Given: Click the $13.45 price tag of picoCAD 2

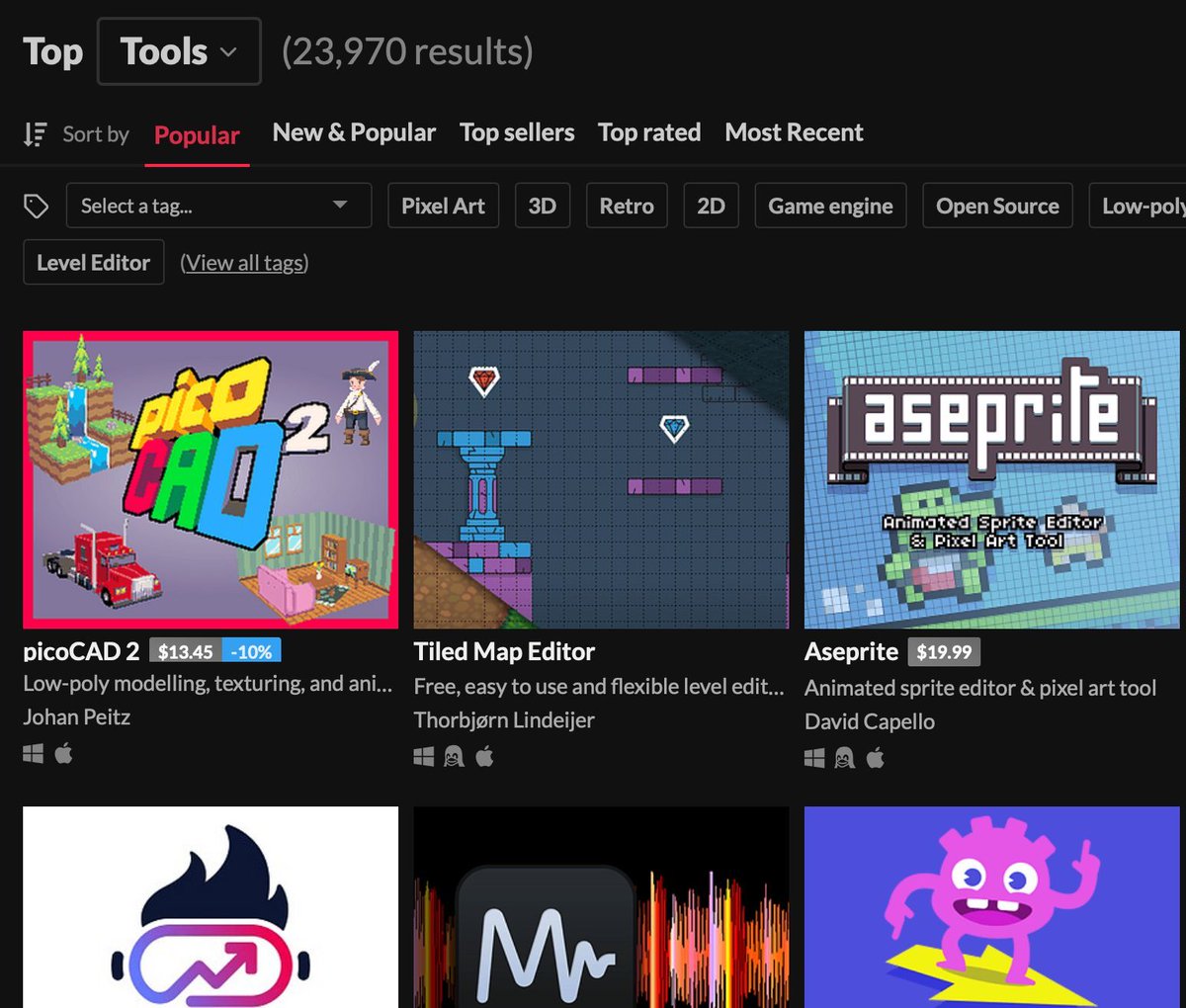Looking at the screenshot, I should click(x=185, y=651).
